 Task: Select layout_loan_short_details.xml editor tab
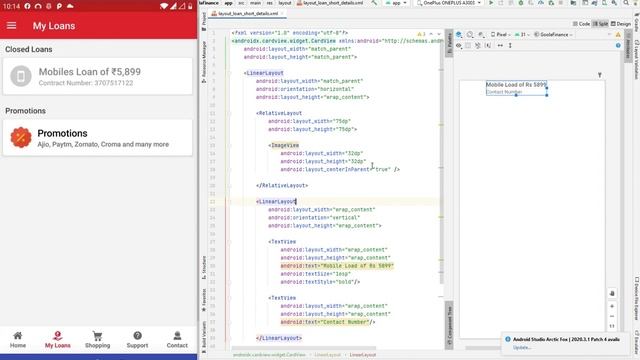point(247,13)
